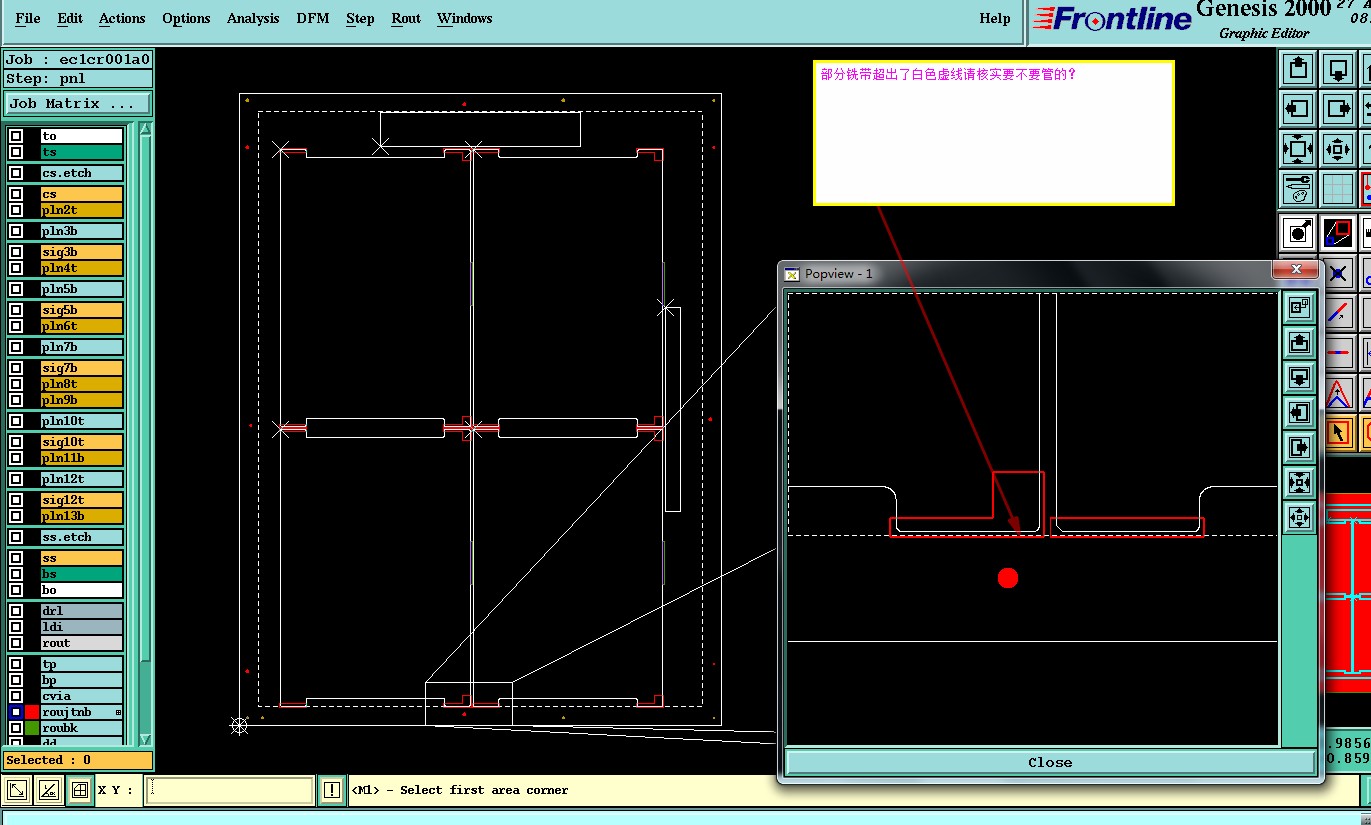Click the pan down icon in main toolbar
Image resolution: width=1371 pixels, height=825 pixels.
[x=1338, y=70]
